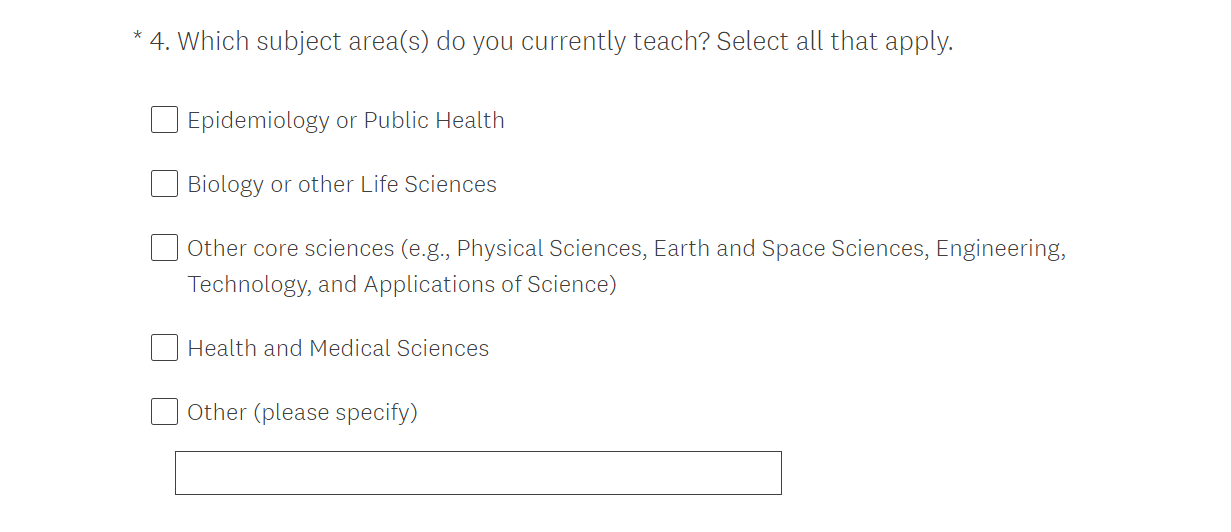
Task: Click "Earth and Space Sciences" in option text
Action: tap(789, 249)
